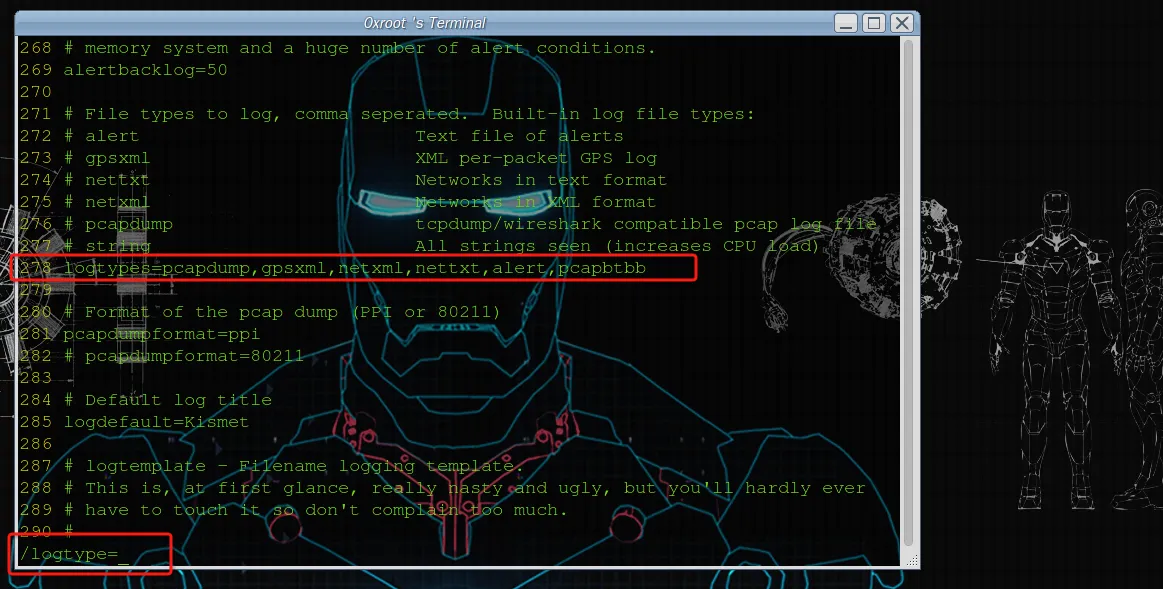Screen dimensions: 1163x589
Task: Place cursor on the logtypes=pcapdump line
Action: coord(355,268)
